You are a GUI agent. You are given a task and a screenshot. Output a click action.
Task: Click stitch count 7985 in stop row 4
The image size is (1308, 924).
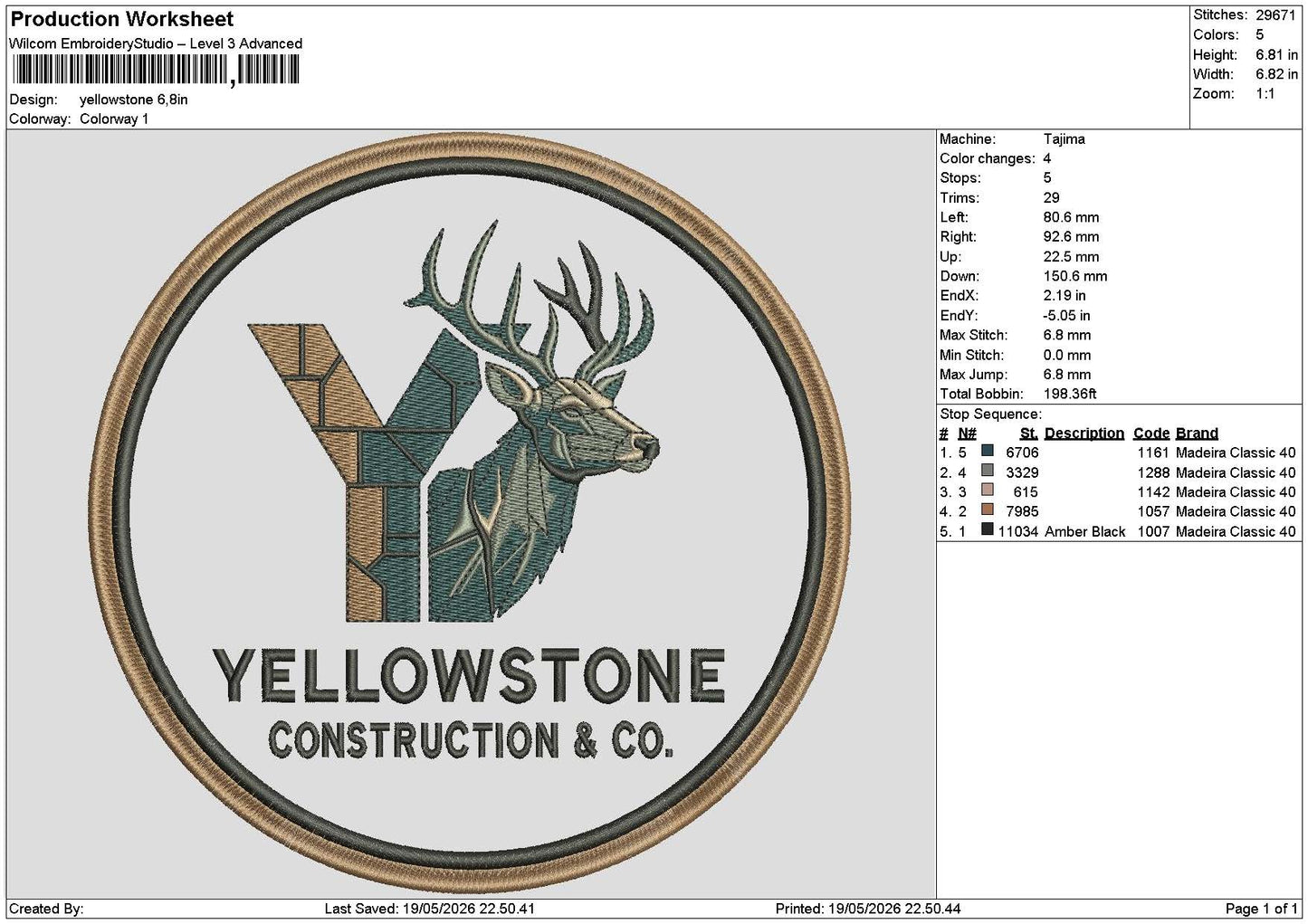coord(1022,511)
